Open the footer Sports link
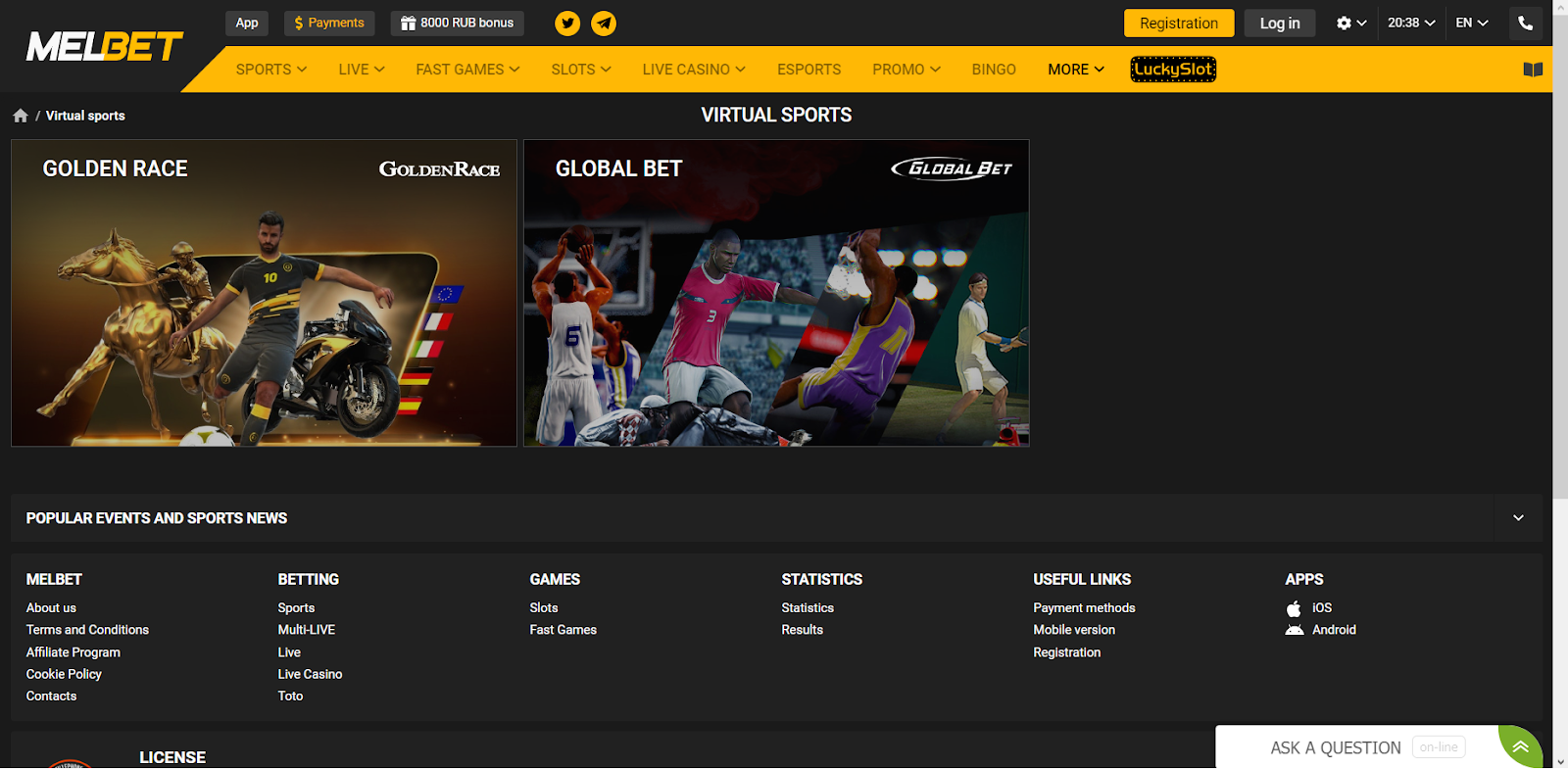Image resolution: width=1568 pixels, height=769 pixels. pos(296,608)
